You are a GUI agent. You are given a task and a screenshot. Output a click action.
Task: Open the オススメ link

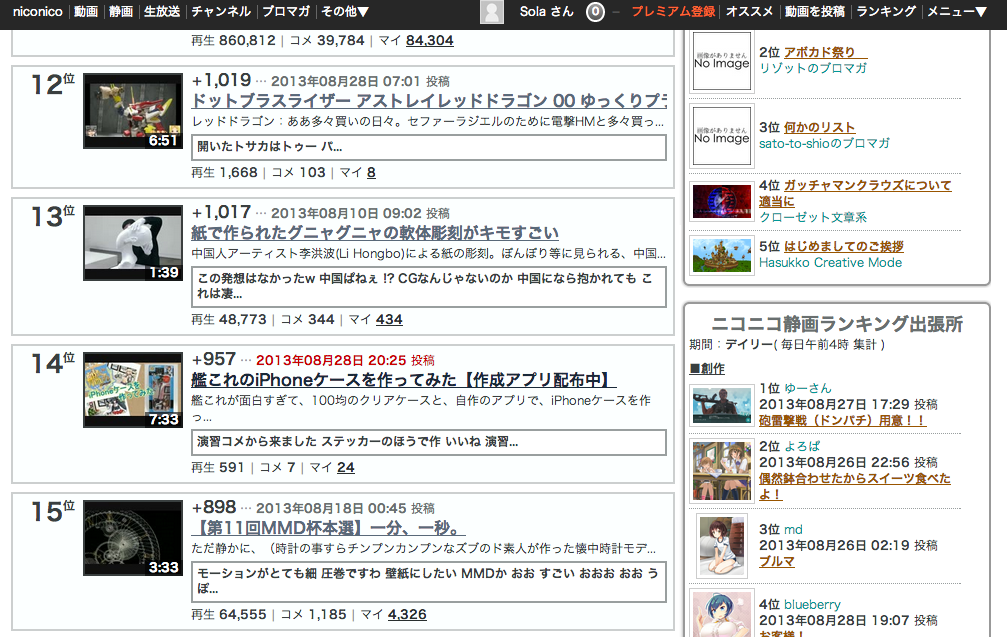pyautogui.click(x=749, y=12)
